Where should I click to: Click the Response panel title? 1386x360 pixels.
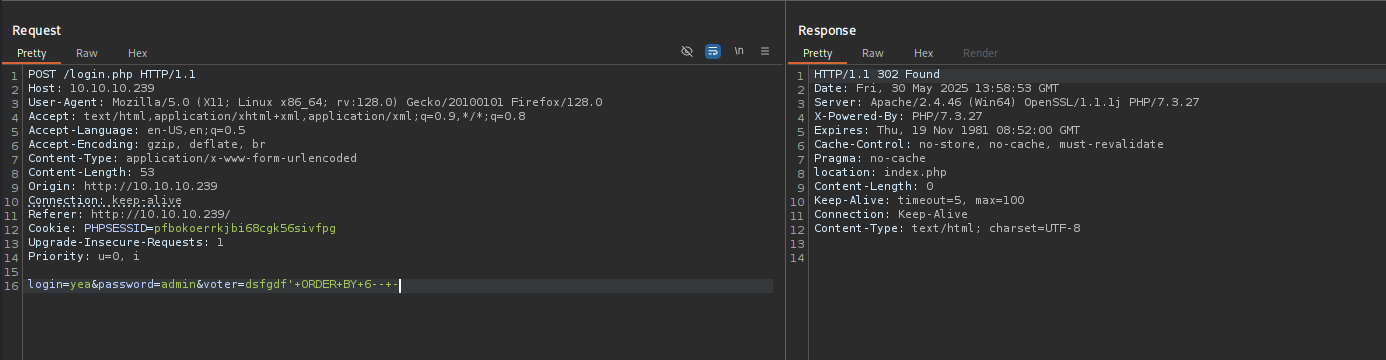point(827,31)
